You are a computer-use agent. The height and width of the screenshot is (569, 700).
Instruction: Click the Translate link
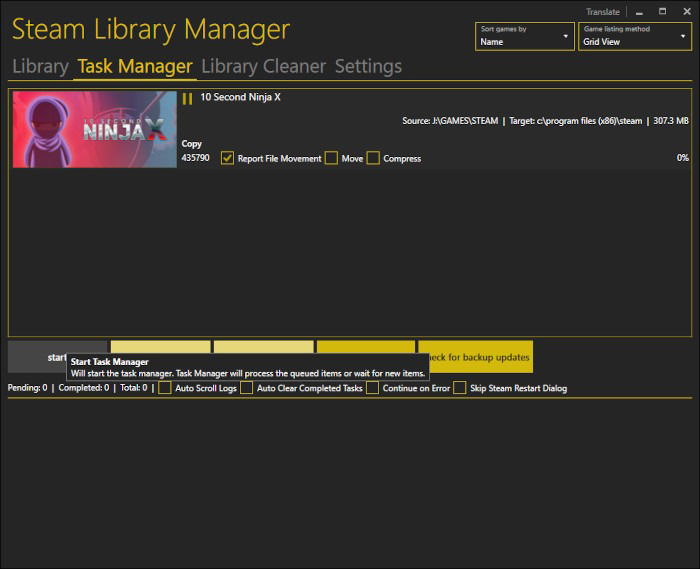coord(603,12)
